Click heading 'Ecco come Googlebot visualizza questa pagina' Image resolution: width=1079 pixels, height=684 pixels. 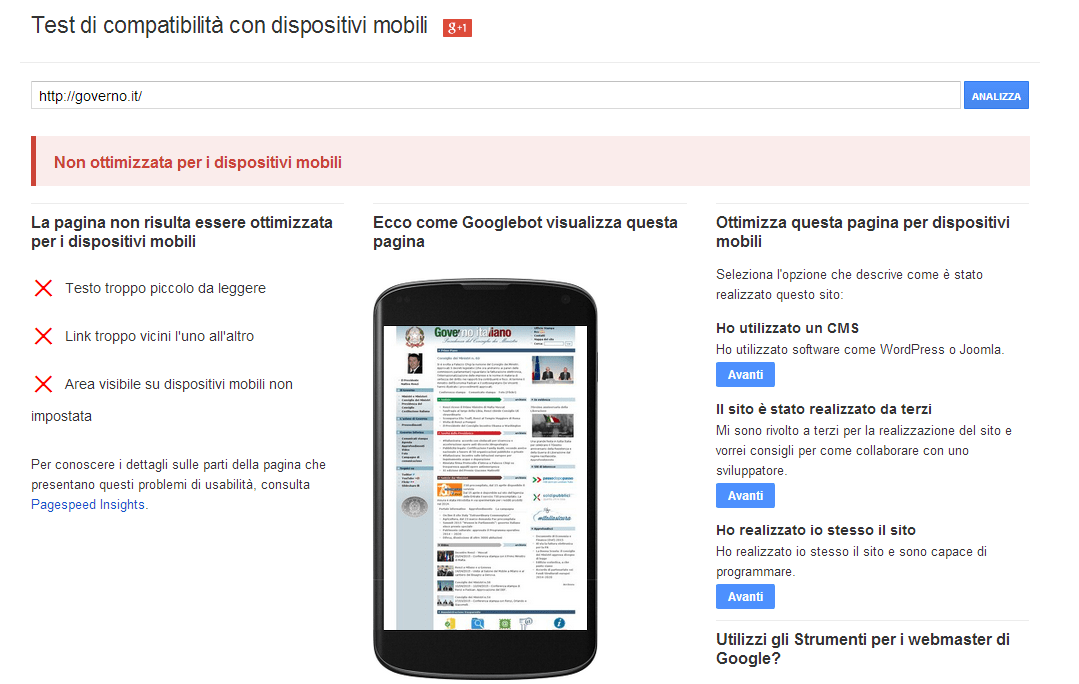point(525,232)
